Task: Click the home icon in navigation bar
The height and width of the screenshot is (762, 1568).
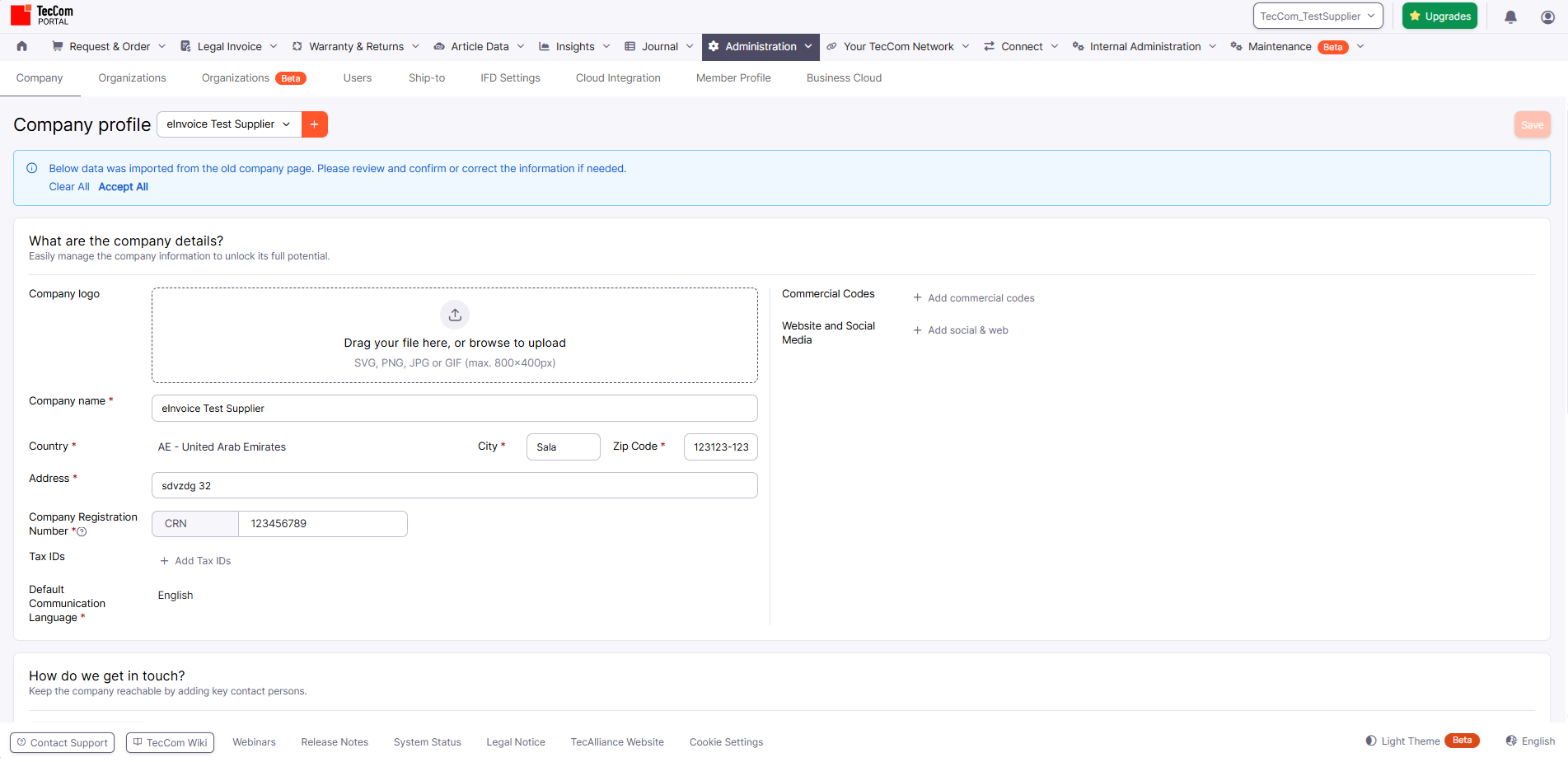Action: (x=22, y=46)
